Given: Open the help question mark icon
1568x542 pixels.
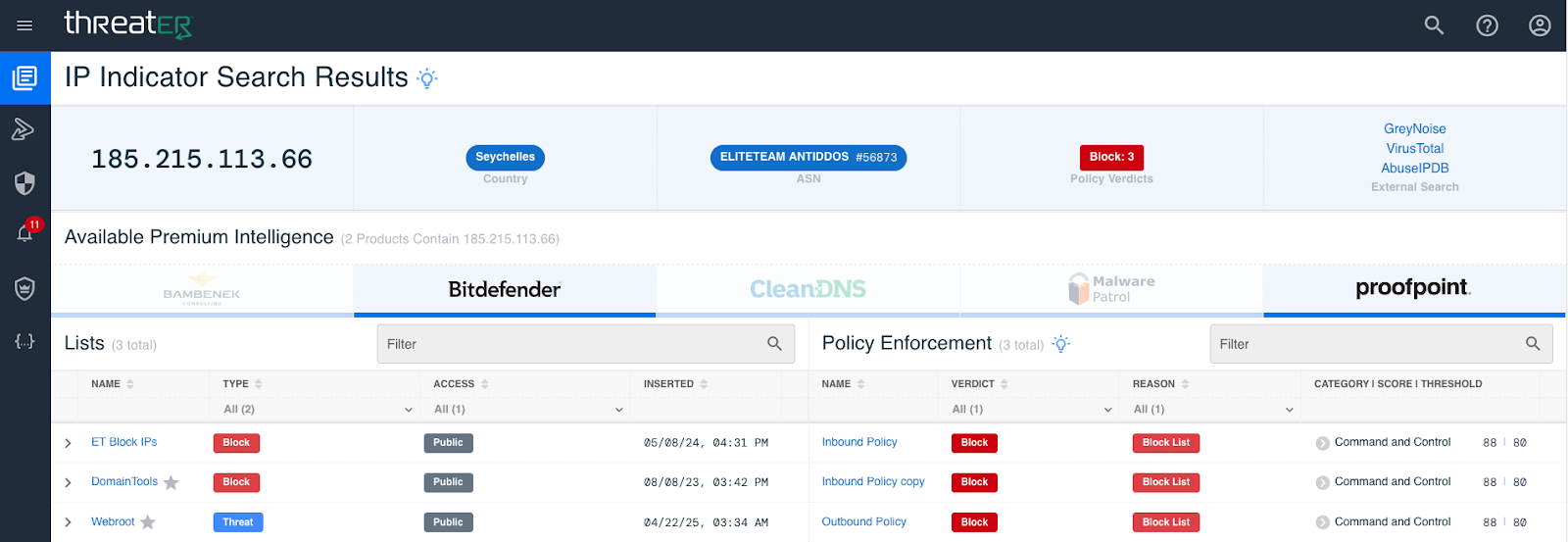Looking at the screenshot, I should tap(1487, 25).
